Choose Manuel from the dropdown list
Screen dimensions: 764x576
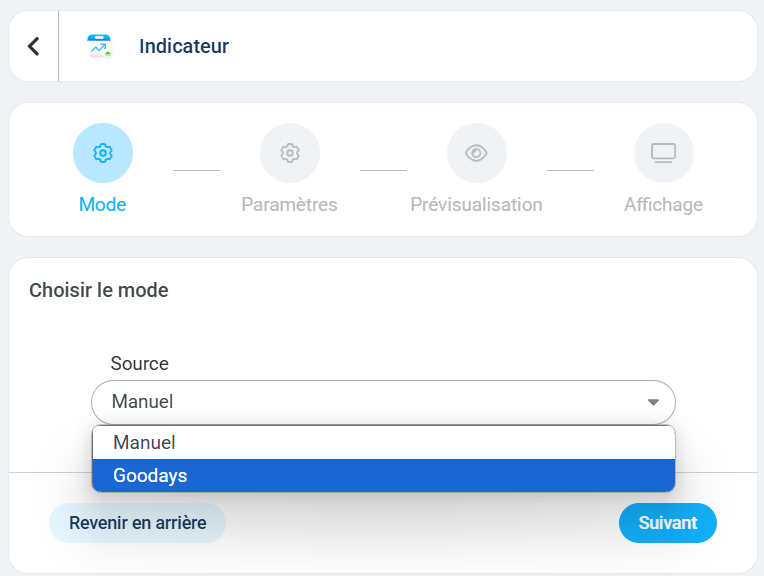pyautogui.click(x=384, y=442)
